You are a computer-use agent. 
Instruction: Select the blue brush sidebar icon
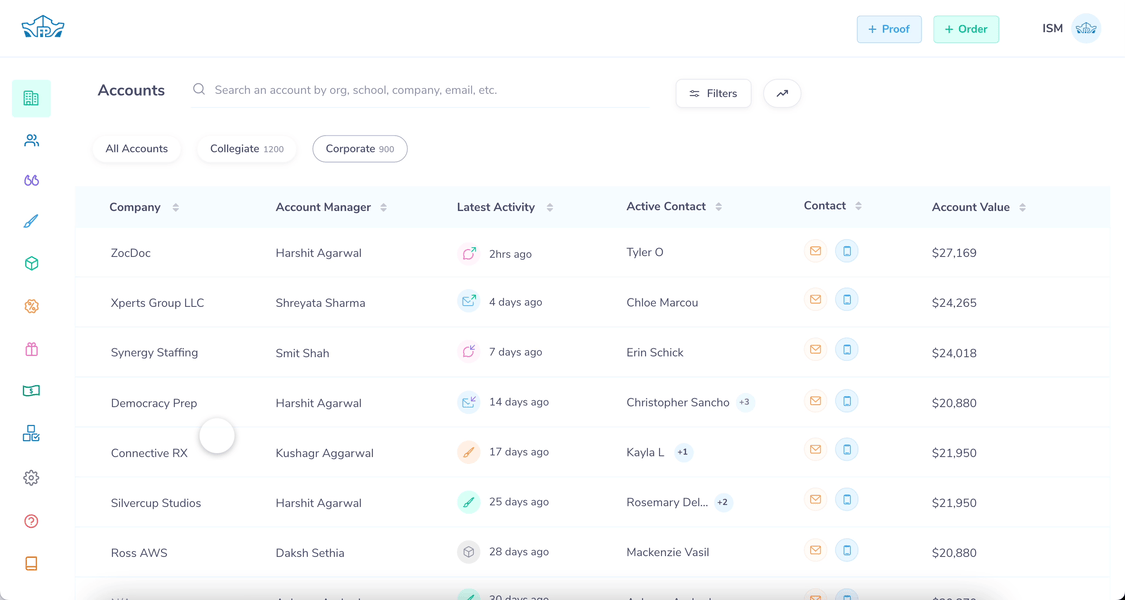(31, 222)
